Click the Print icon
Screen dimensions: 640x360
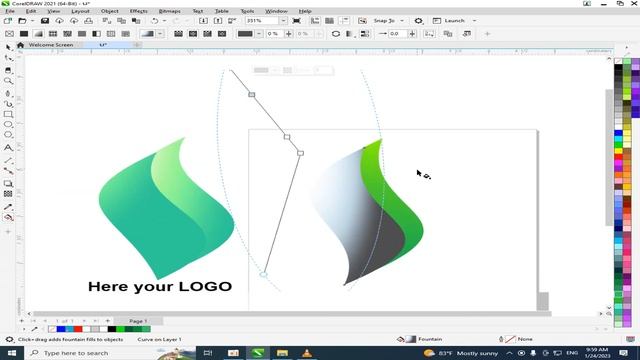click(88, 20)
